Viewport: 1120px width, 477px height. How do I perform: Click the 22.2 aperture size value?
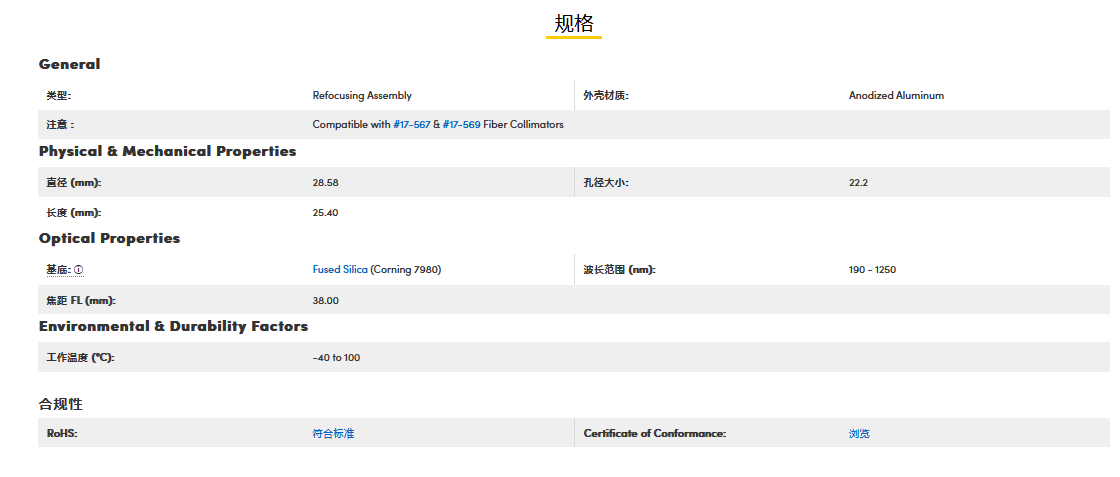pyautogui.click(x=858, y=183)
